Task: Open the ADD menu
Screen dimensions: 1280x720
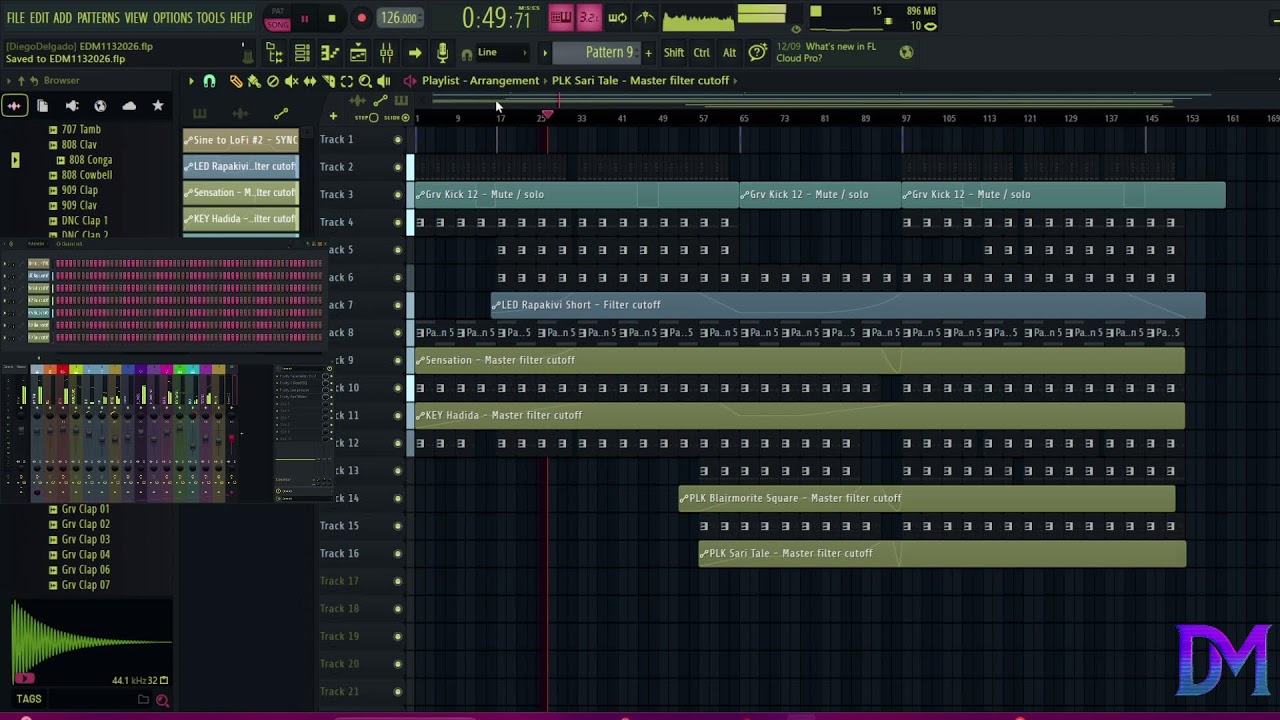Action: (63, 18)
